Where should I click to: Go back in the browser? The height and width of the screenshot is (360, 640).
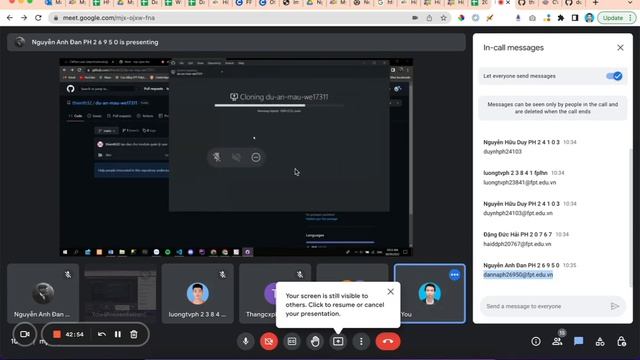pyautogui.click(x=9, y=18)
